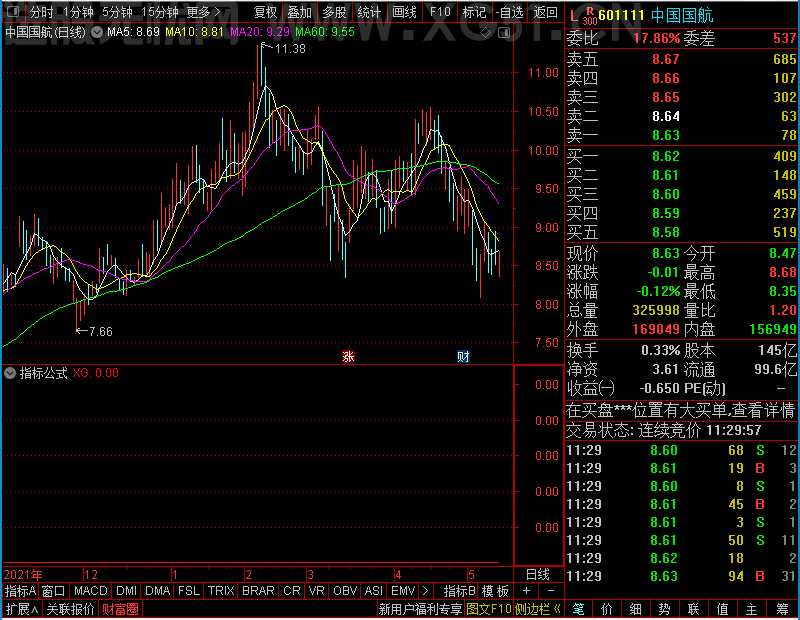Switch to 5分钟 chart

(117, 12)
